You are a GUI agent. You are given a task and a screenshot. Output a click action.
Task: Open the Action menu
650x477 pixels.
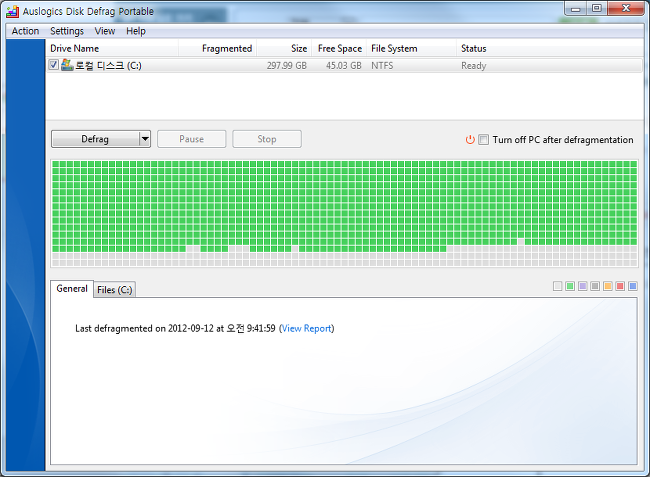tap(25, 31)
